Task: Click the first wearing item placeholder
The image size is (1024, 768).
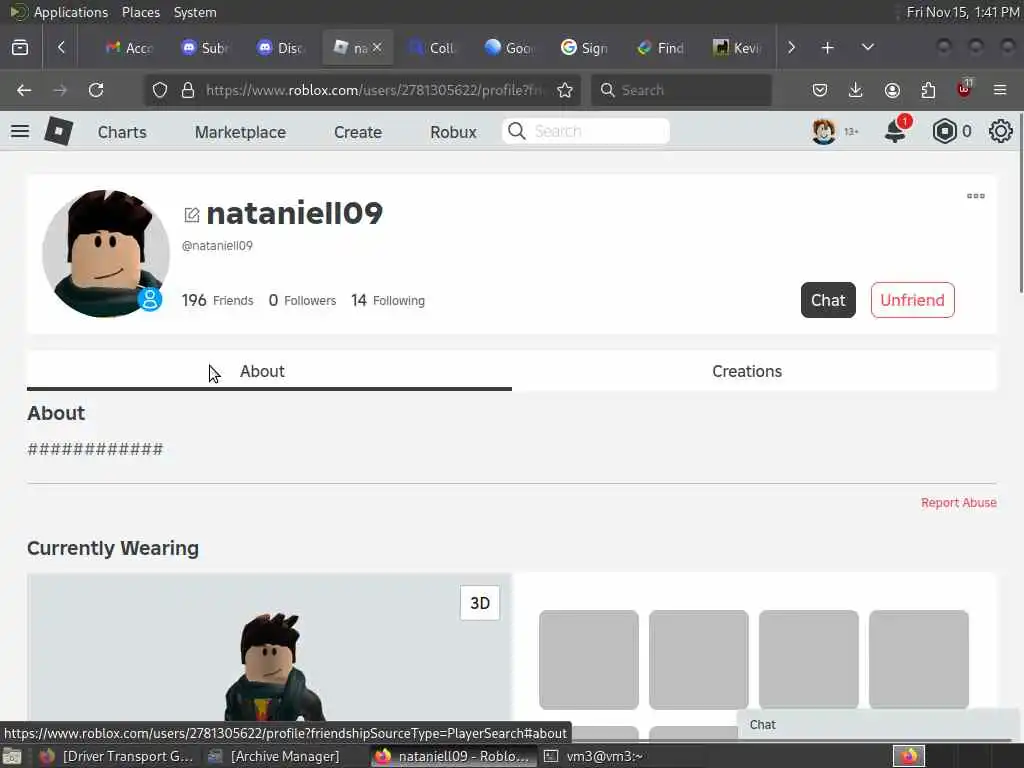Action: click(589, 660)
